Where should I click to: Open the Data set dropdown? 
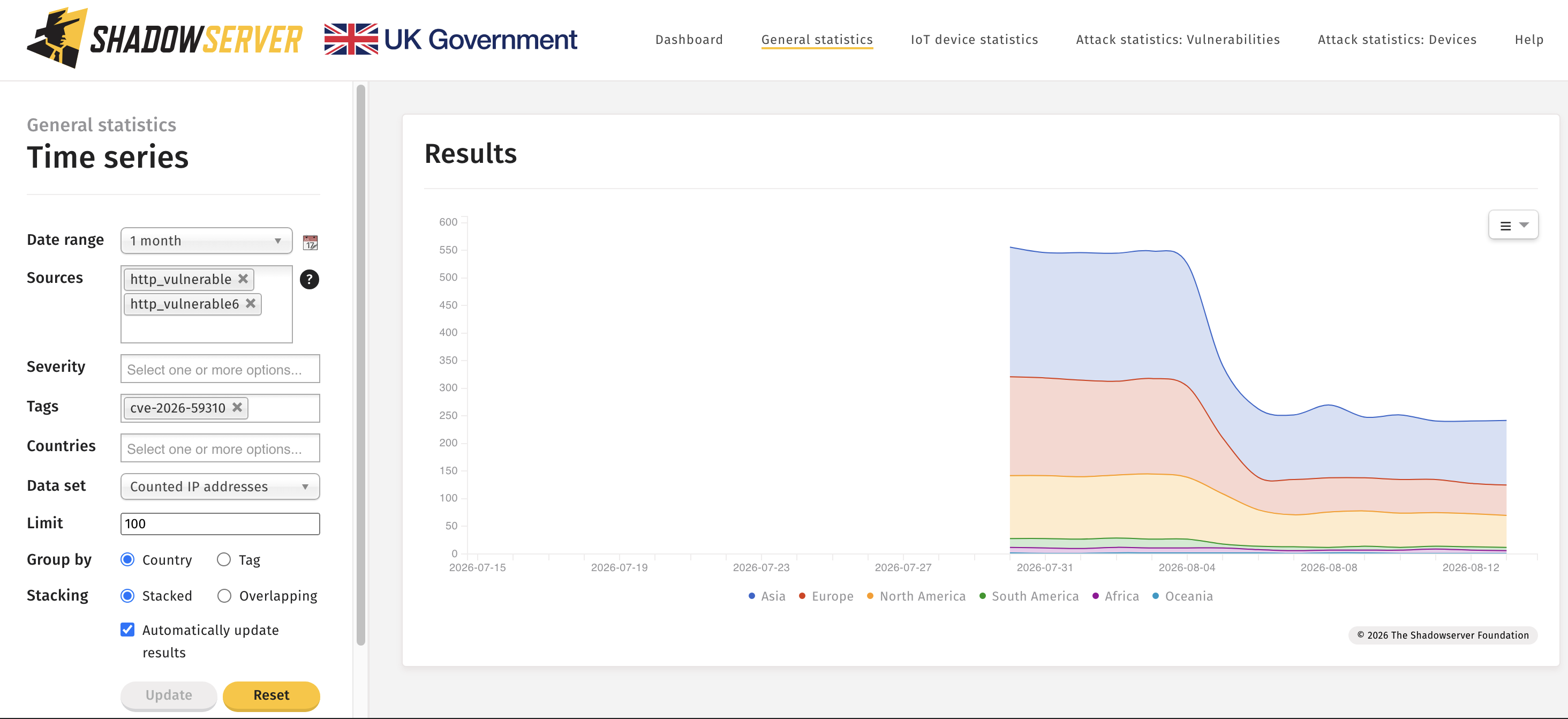(x=220, y=486)
